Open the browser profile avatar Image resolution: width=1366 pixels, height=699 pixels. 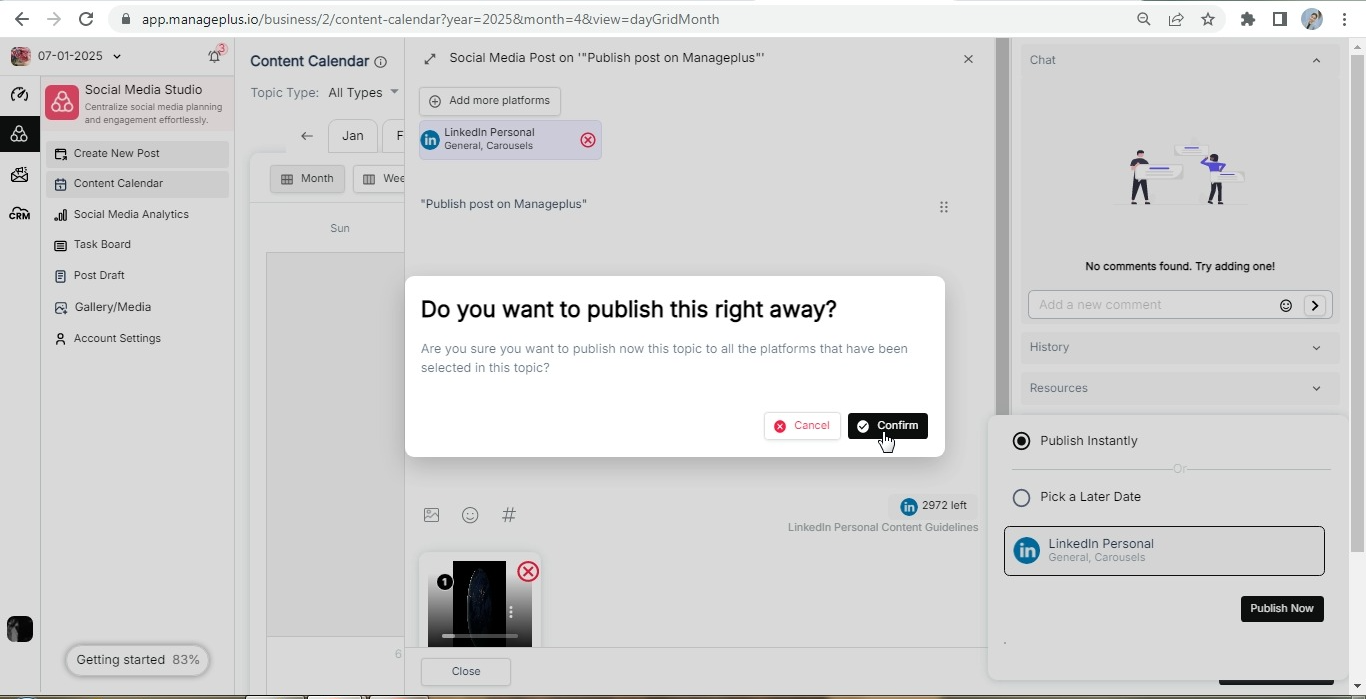tap(1312, 19)
